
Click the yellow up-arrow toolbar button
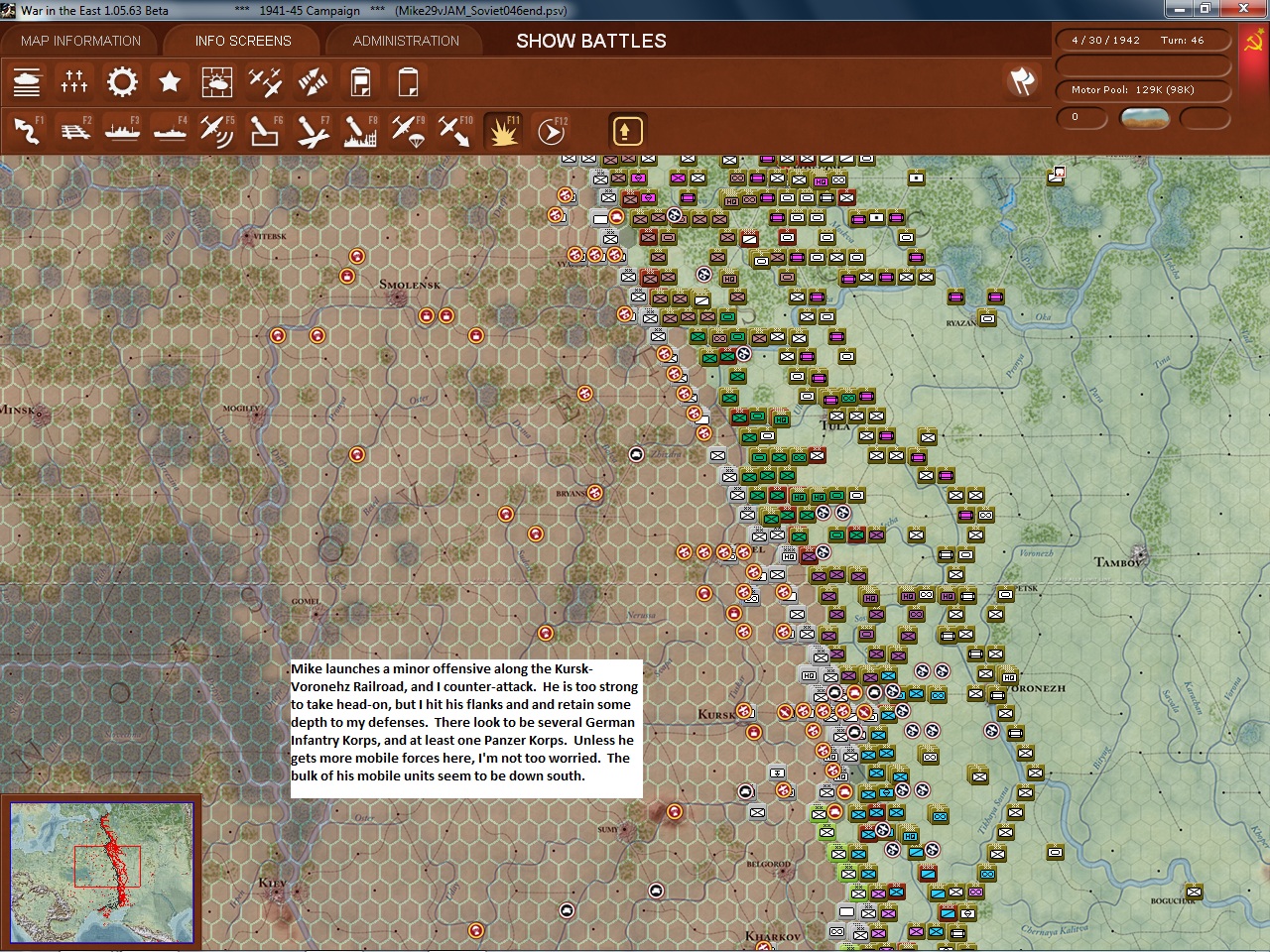[627, 131]
